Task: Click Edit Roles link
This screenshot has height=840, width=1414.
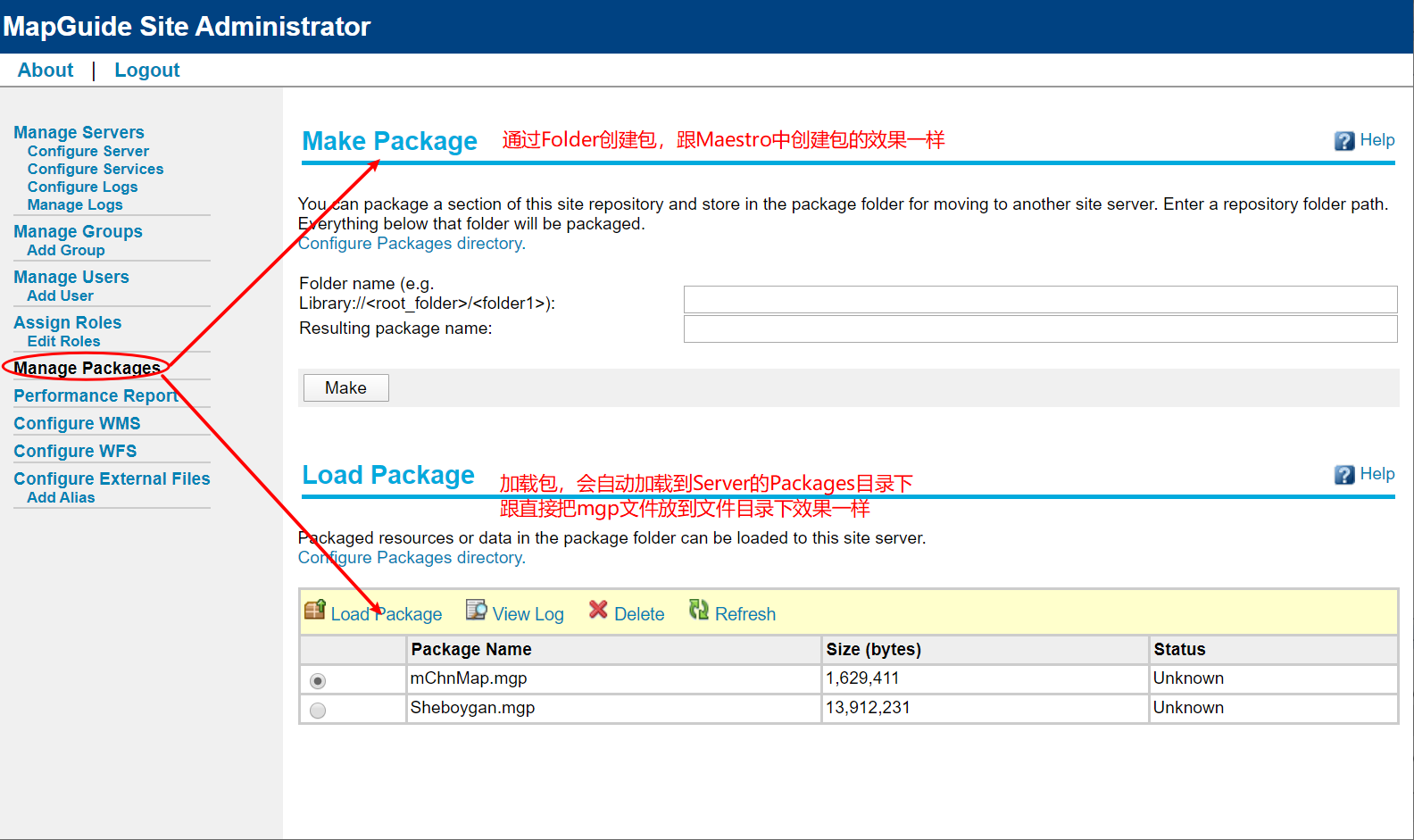Action: 64,342
